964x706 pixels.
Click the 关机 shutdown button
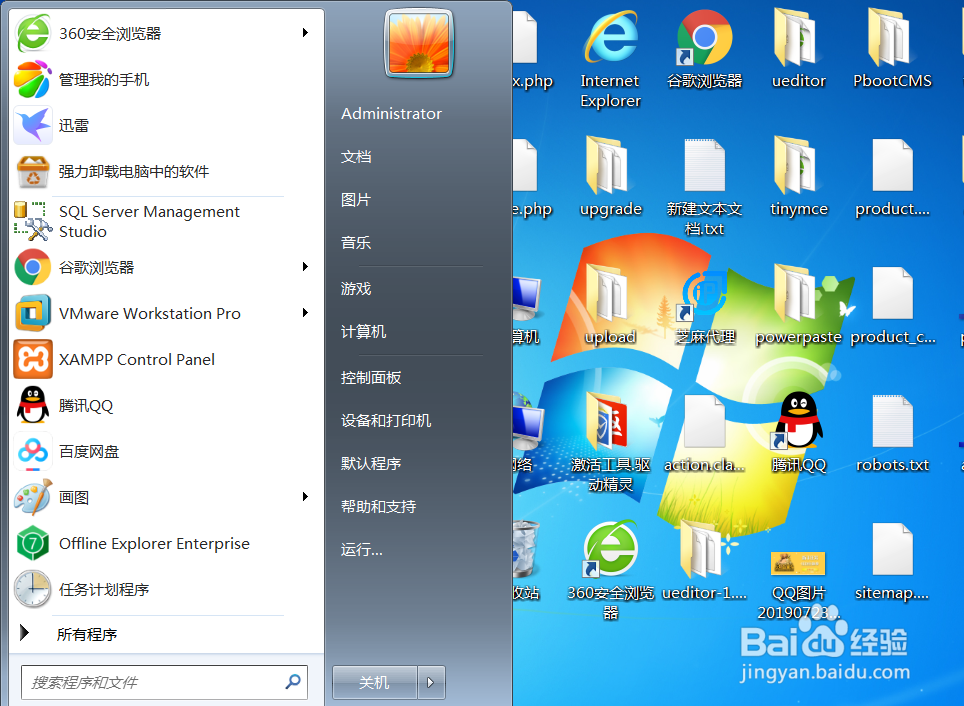point(374,682)
